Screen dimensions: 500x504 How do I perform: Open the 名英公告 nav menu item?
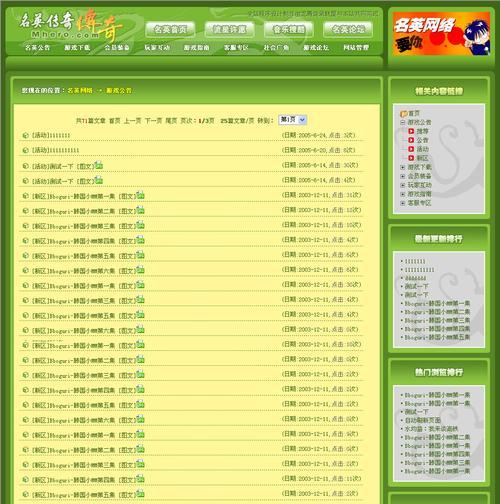38,48
